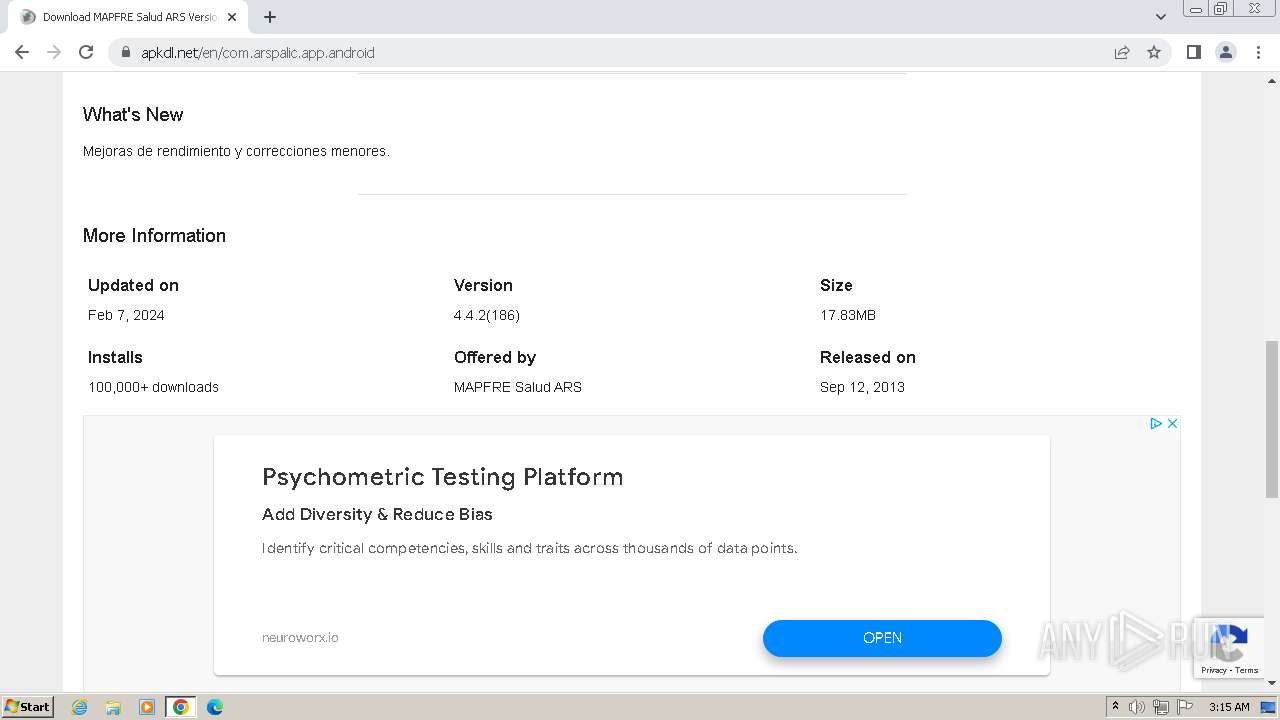Viewport: 1280px width, 720px height.
Task: Select the 100,000+ downloads text
Action: tap(153, 387)
